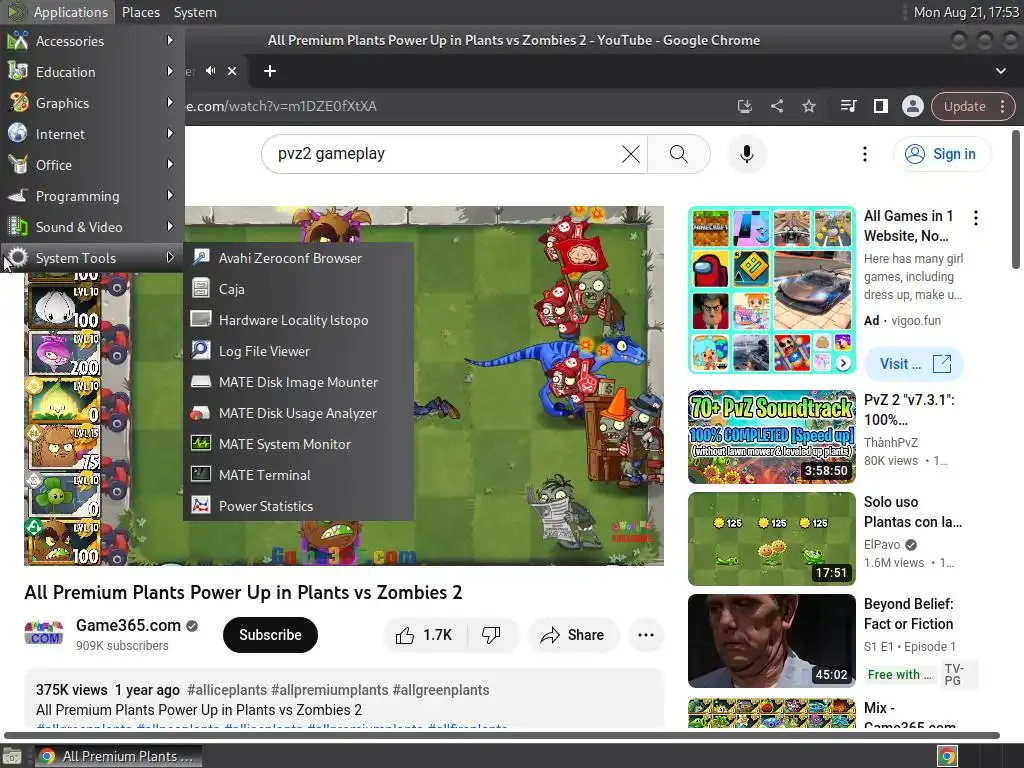Open MATE Terminal

click(x=298, y=475)
